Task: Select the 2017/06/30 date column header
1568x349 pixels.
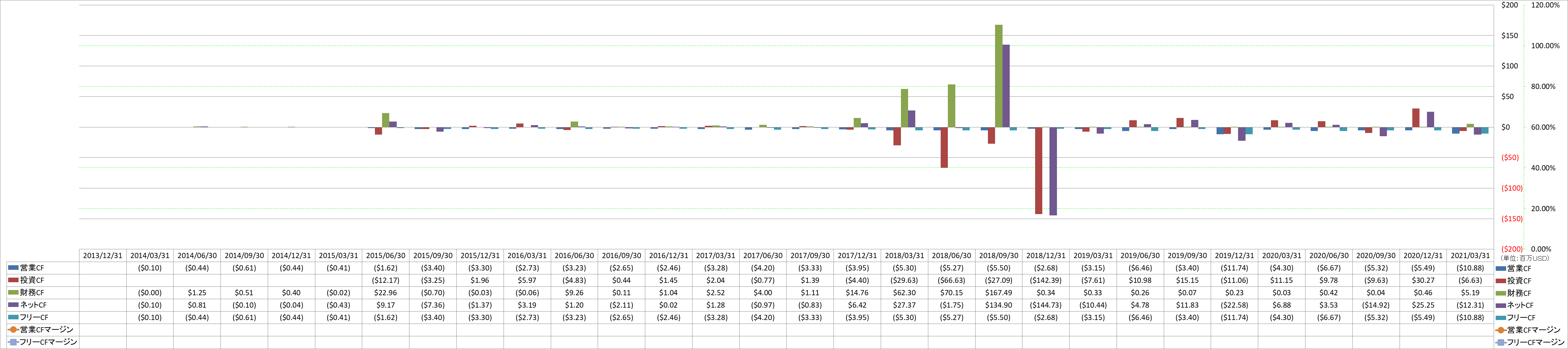Action: coord(763,256)
